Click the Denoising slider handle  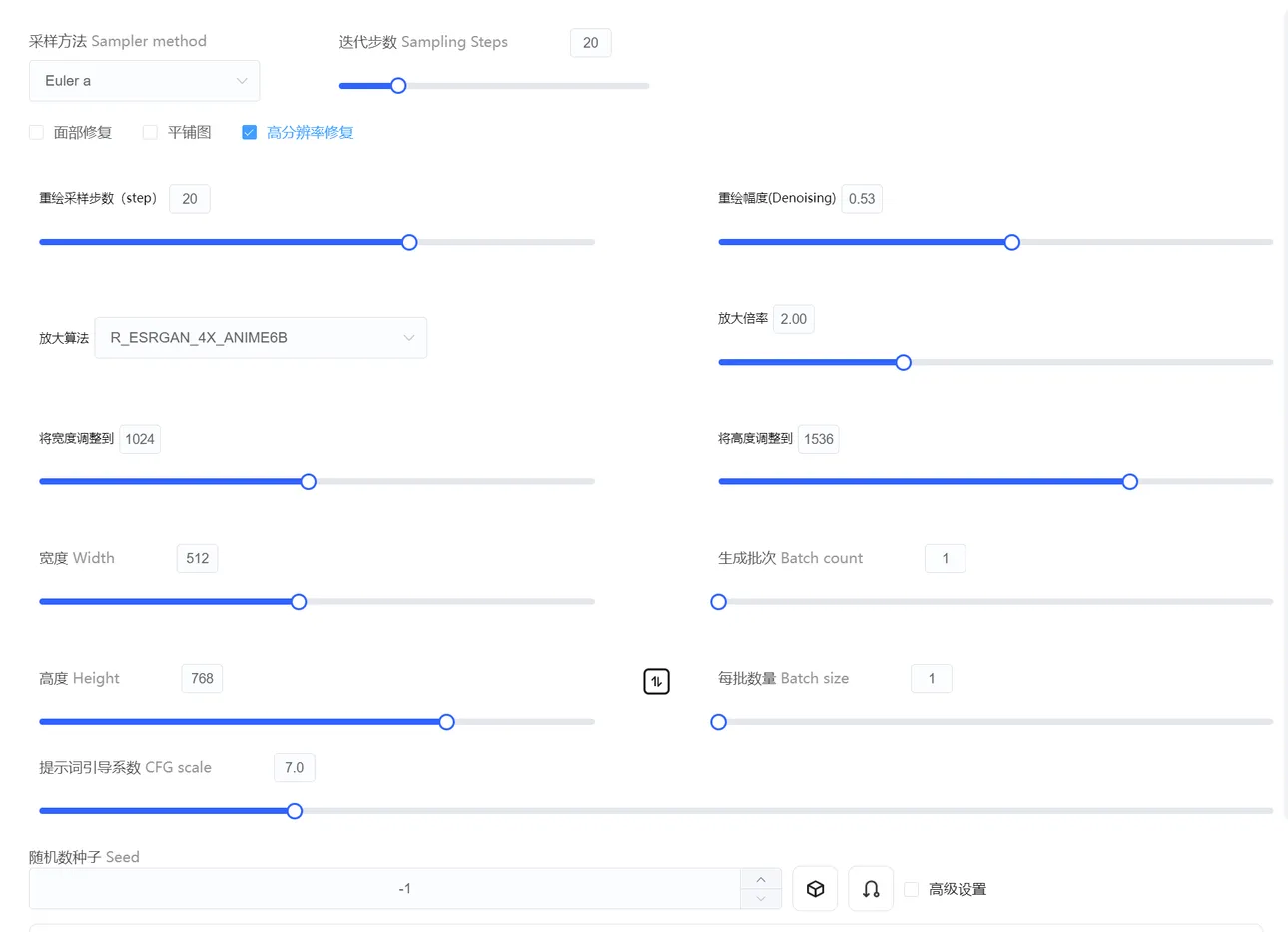tap(1012, 242)
